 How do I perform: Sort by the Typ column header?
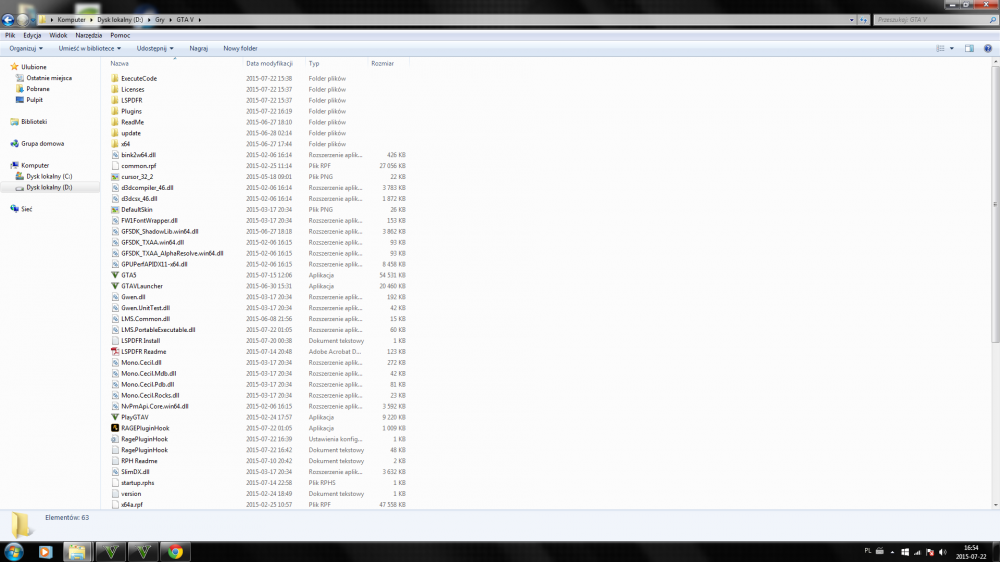[337, 64]
